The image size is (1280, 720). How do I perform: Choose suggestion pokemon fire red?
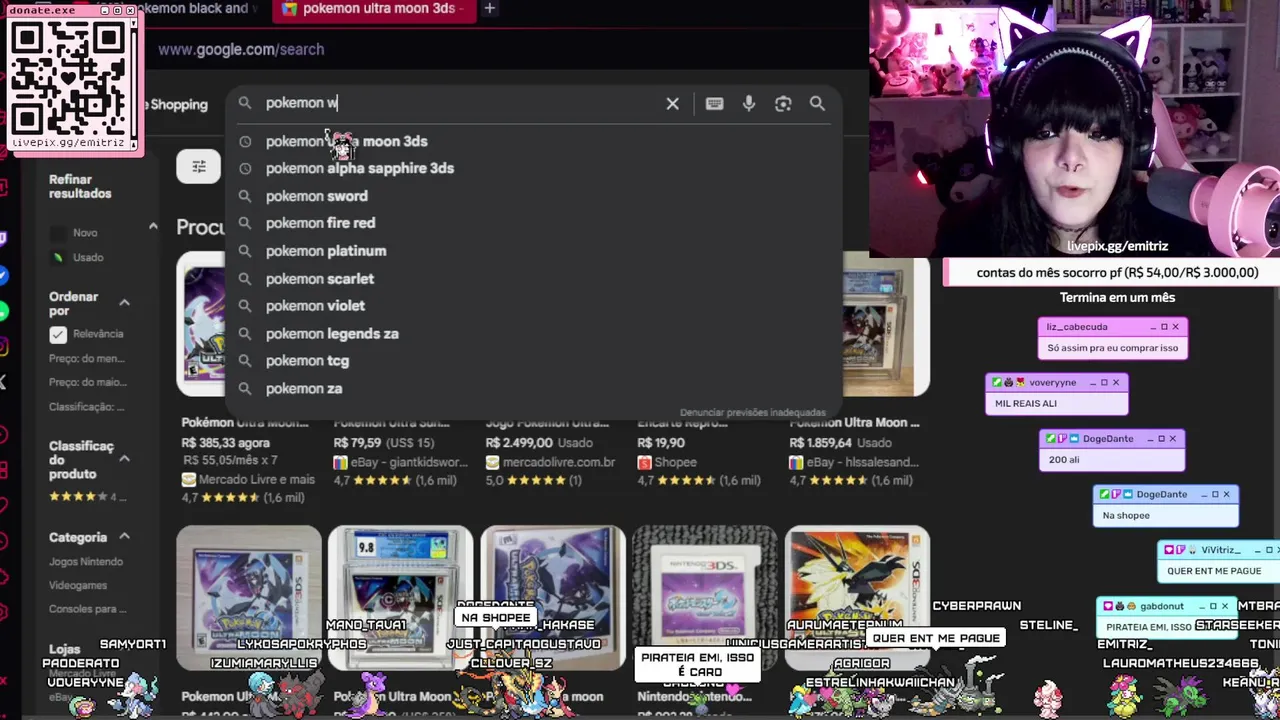point(320,223)
